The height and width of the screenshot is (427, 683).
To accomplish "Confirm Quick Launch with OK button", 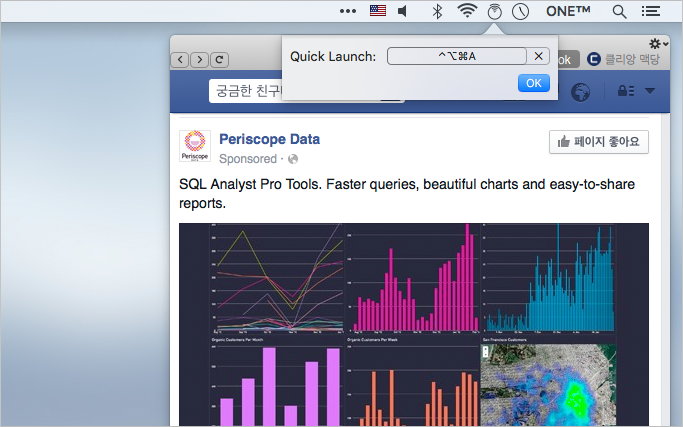I will point(534,83).
